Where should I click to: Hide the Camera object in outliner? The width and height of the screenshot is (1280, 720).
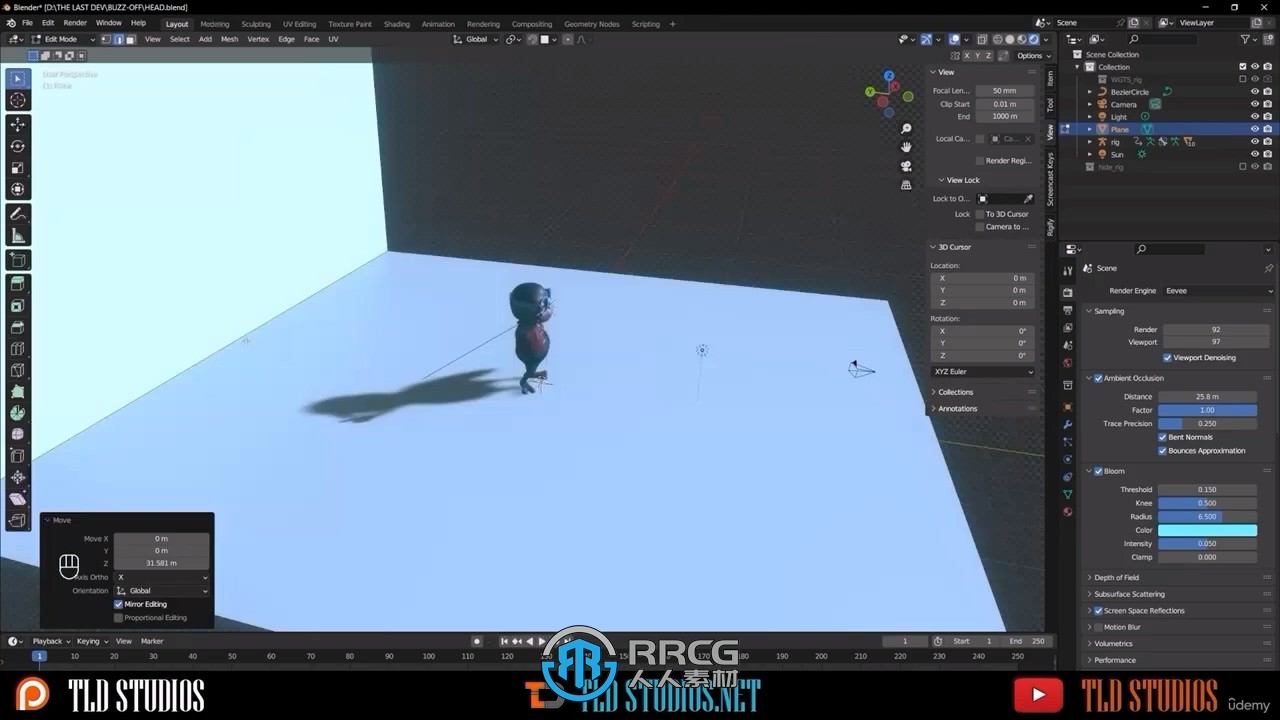tap(1254, 104)
